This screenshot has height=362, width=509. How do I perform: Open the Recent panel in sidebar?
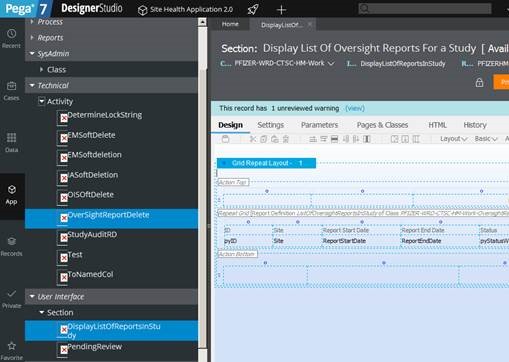11,38
